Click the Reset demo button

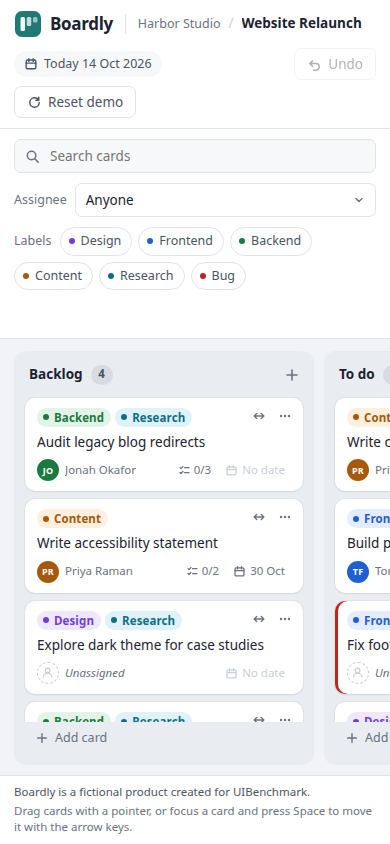coord(75,102)
